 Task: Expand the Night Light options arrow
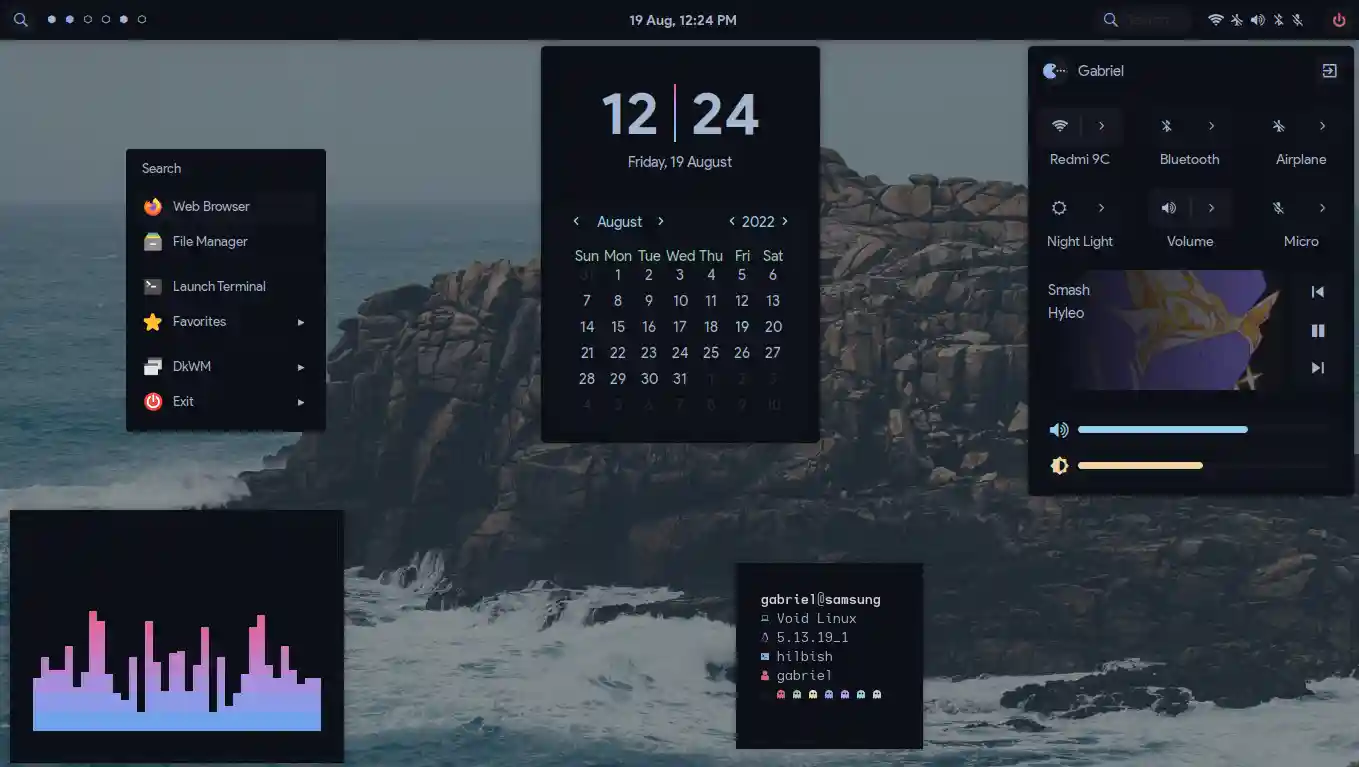click(1102, 208)
